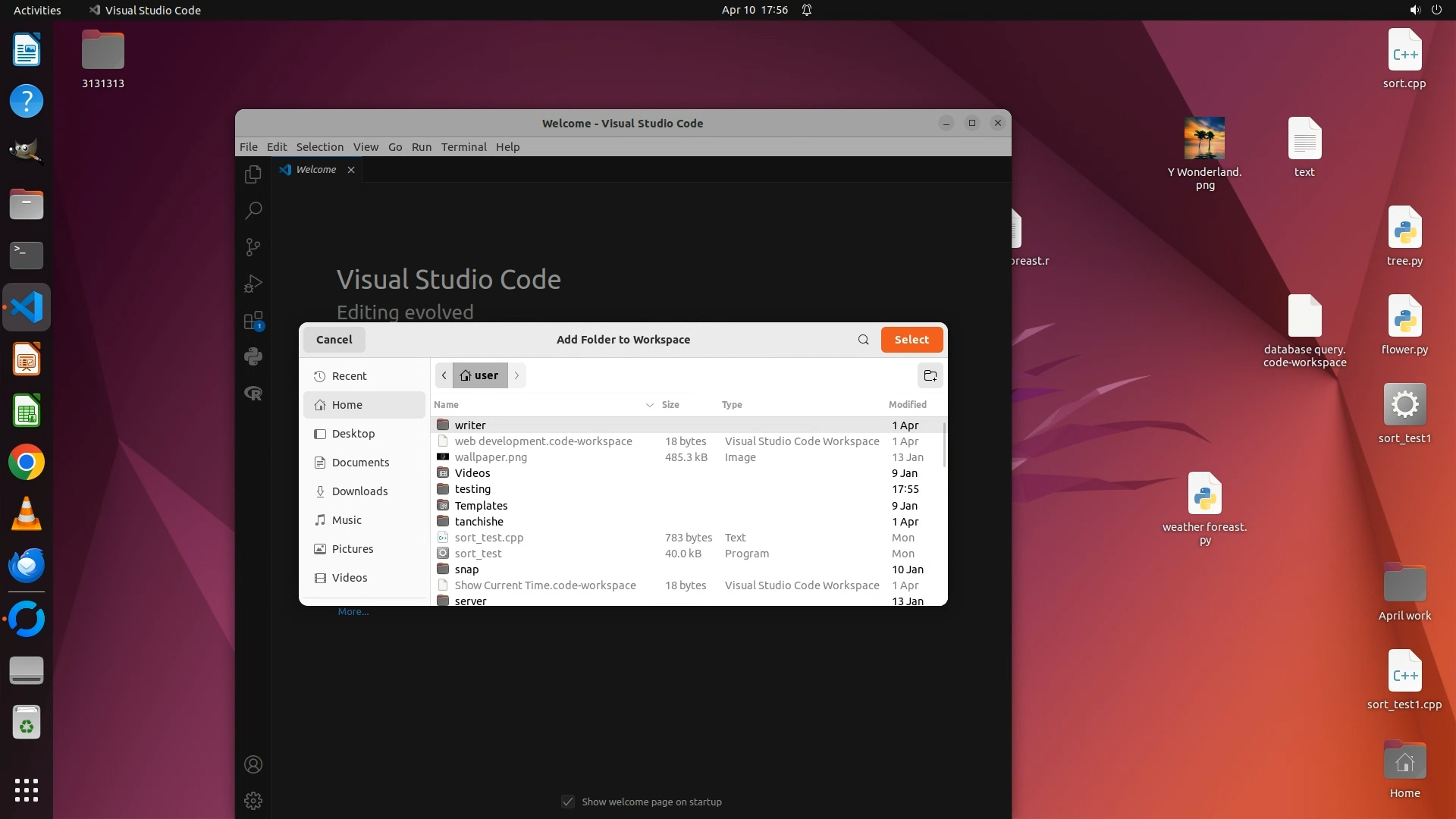Open the Python extension view
This screenshot has height=819, width=1456.
(x=253, y=356)
